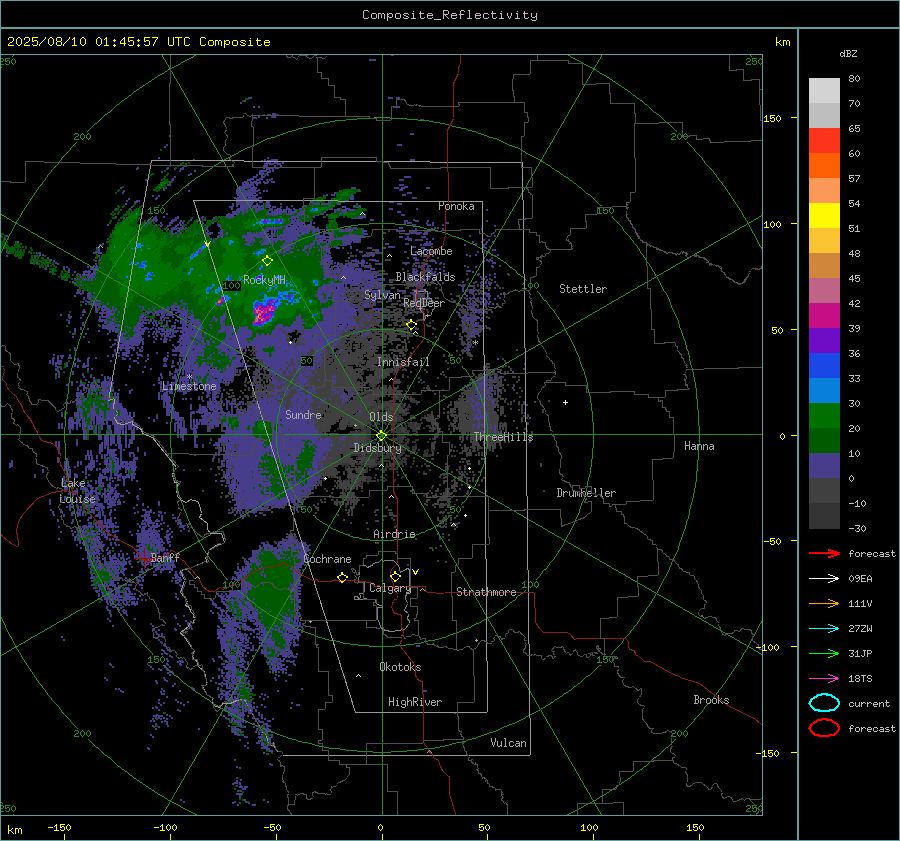Screen dimensions: 900x841
Task: Click the RedDeer city label
Action: point(424,303)
